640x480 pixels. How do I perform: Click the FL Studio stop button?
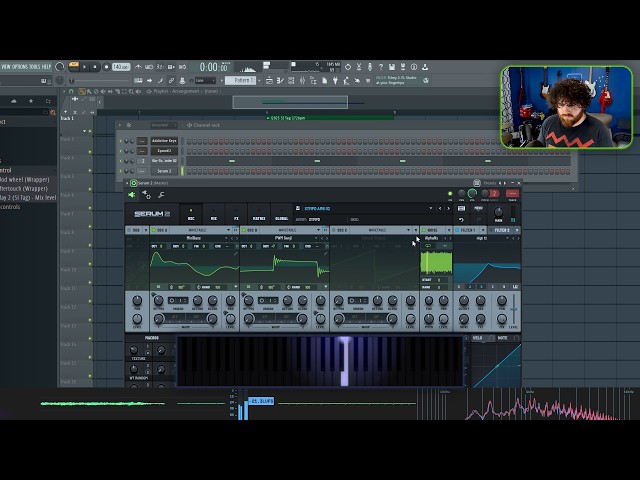pos(95,67)
